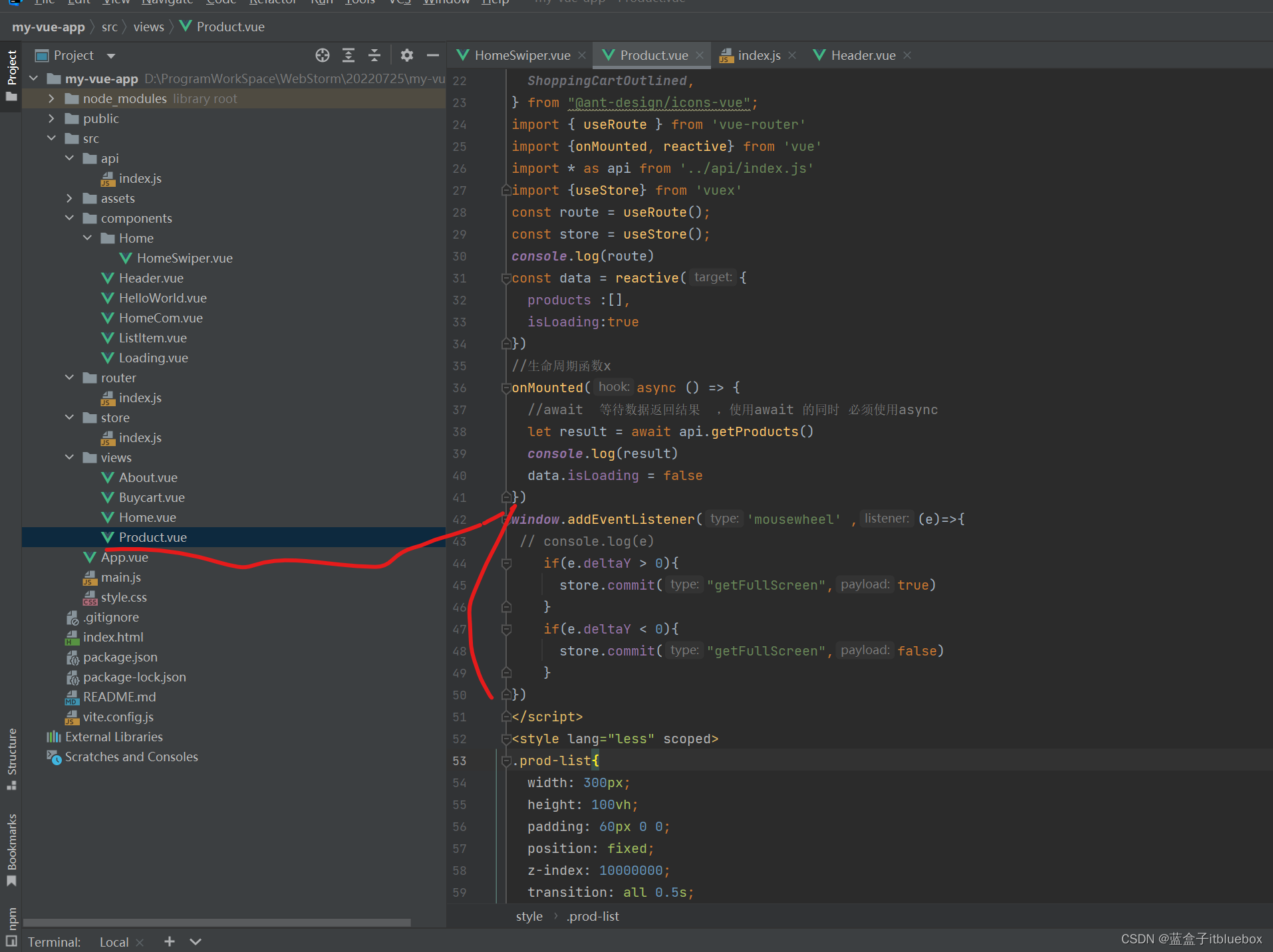This screenshot has height=952, width=1273.
Task: Open the Bookmarks side tool window
Action: [x=11, y=850]
